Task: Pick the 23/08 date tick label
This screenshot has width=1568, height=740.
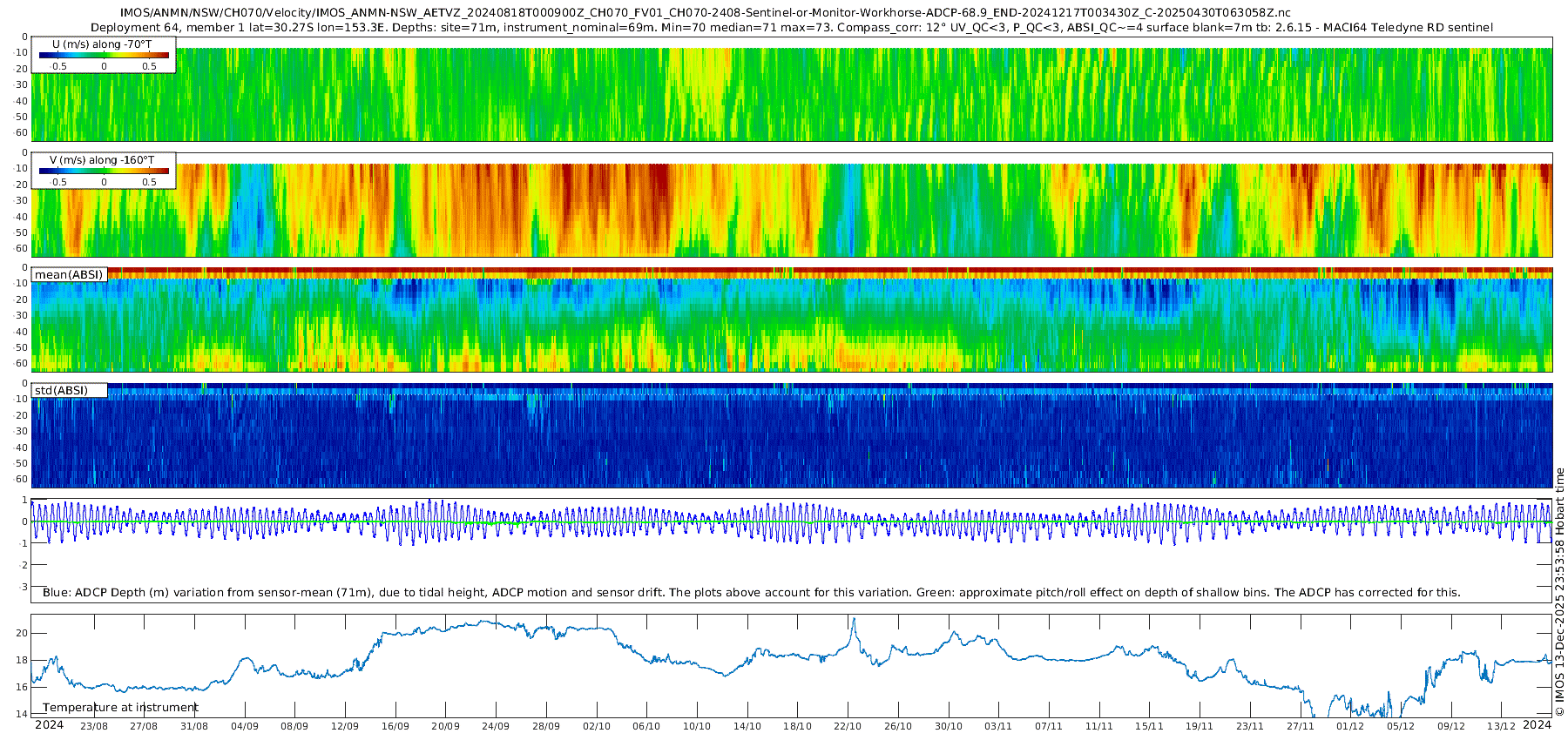Action: (x=94, y=726)
